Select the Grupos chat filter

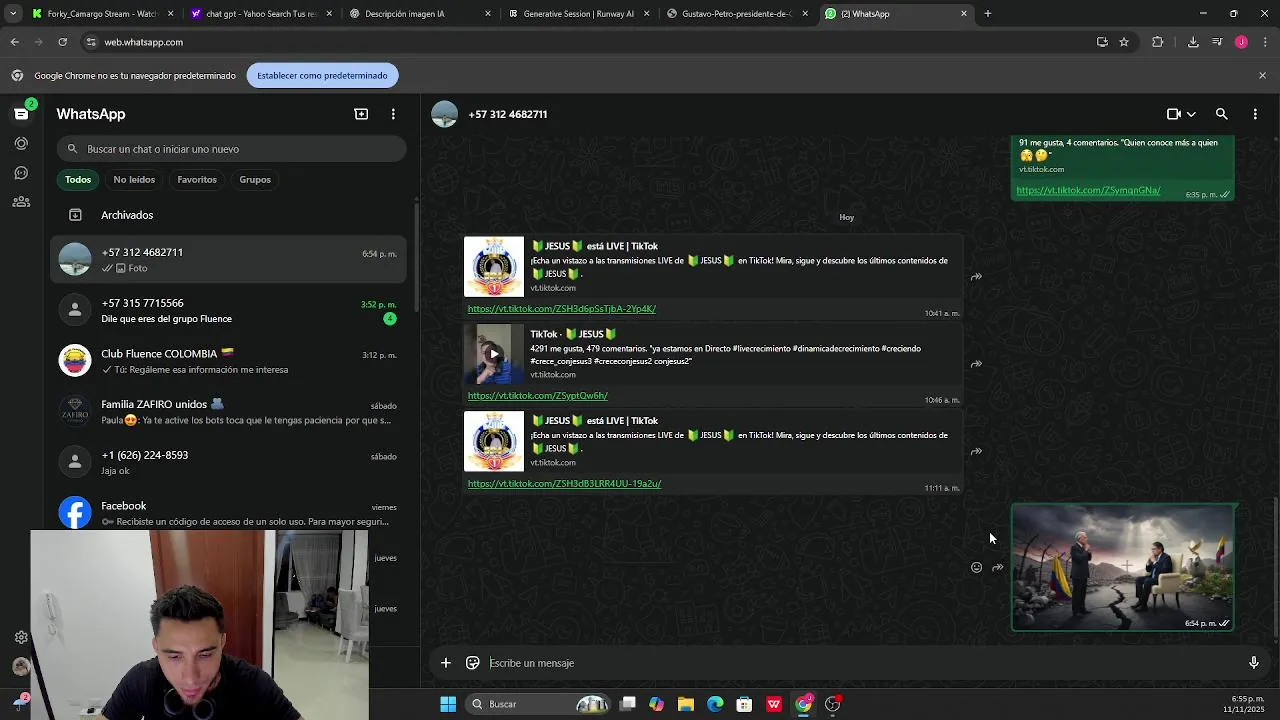tap(255, 180)
